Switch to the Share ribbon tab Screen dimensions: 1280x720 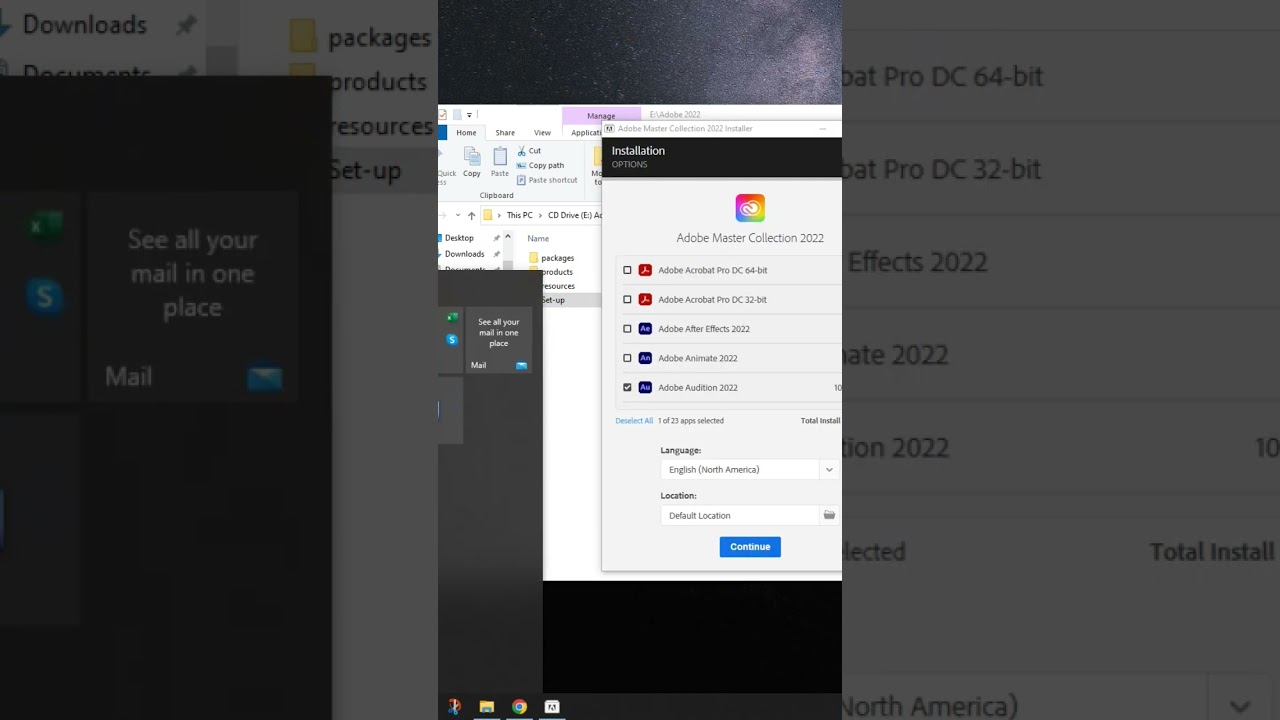tap(505, 132)
